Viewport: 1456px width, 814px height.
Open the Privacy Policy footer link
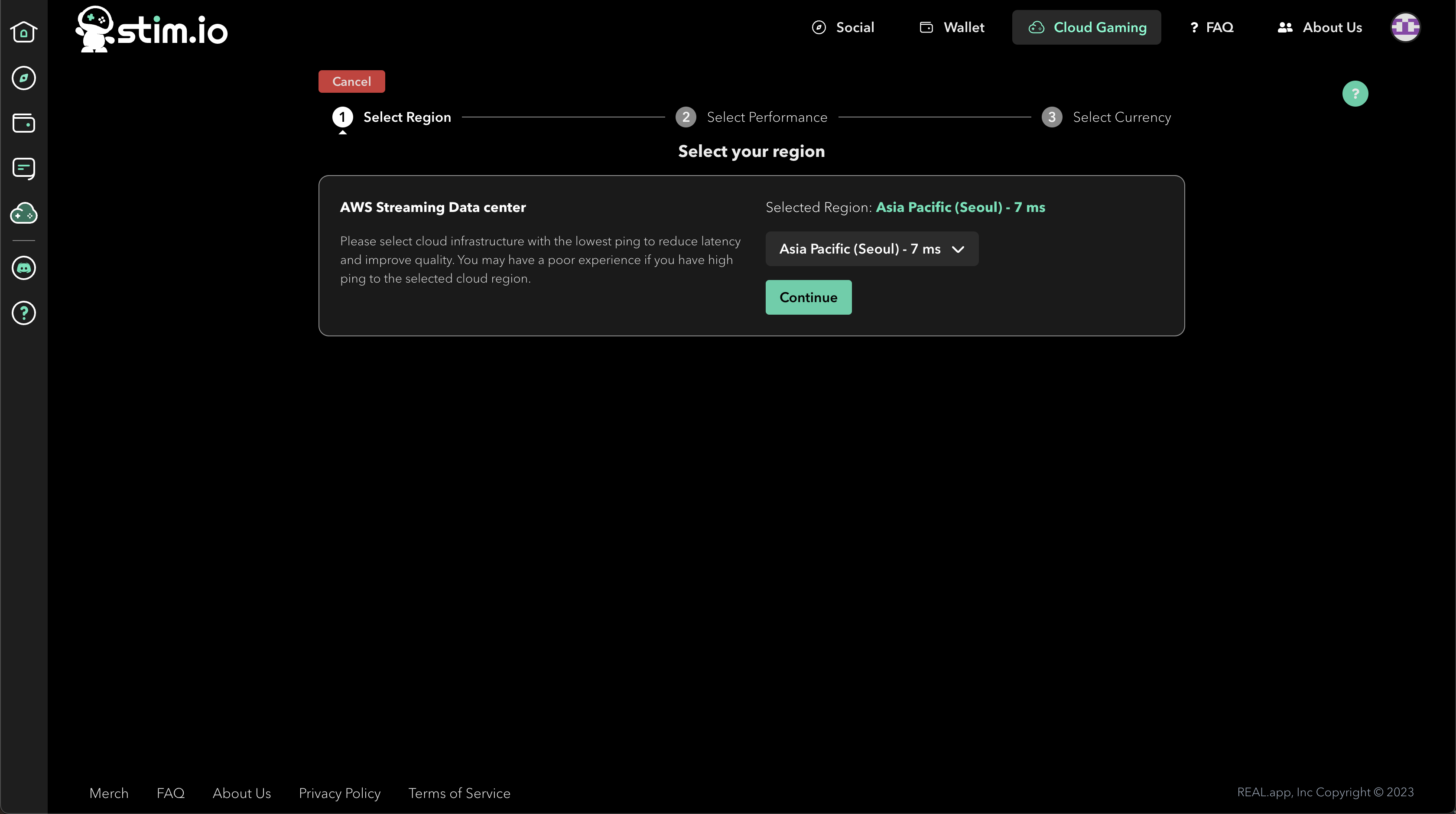pos(339,793)
